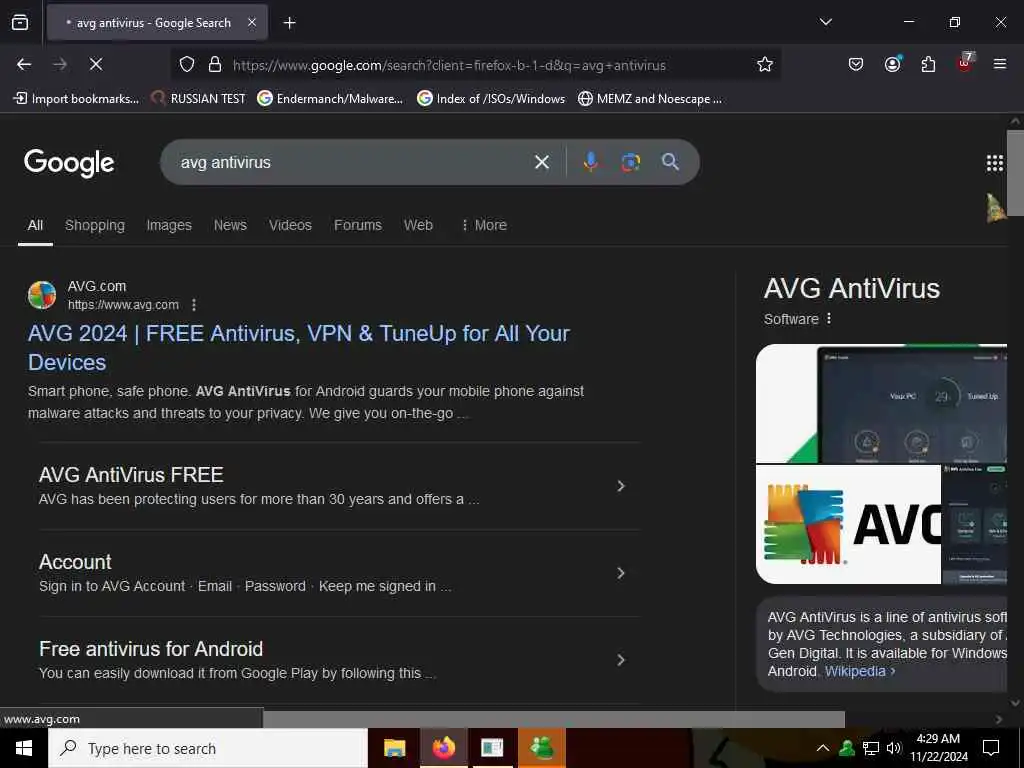Image resolution: width=1024 pixels, height=768 pixels.
Task: Switch to the Videos tab
Action: (291, 225)
